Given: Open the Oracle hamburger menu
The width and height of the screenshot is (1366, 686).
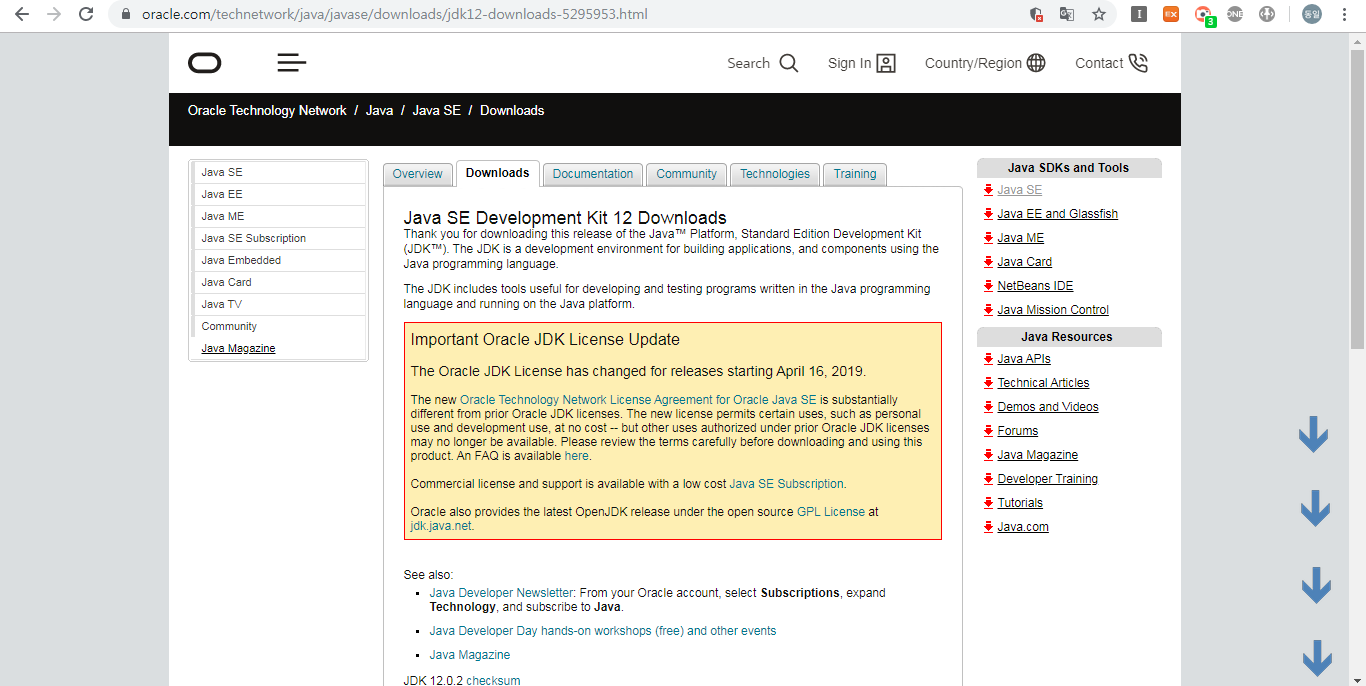Looking at the screenshot, I should click(x=292, y=63).
